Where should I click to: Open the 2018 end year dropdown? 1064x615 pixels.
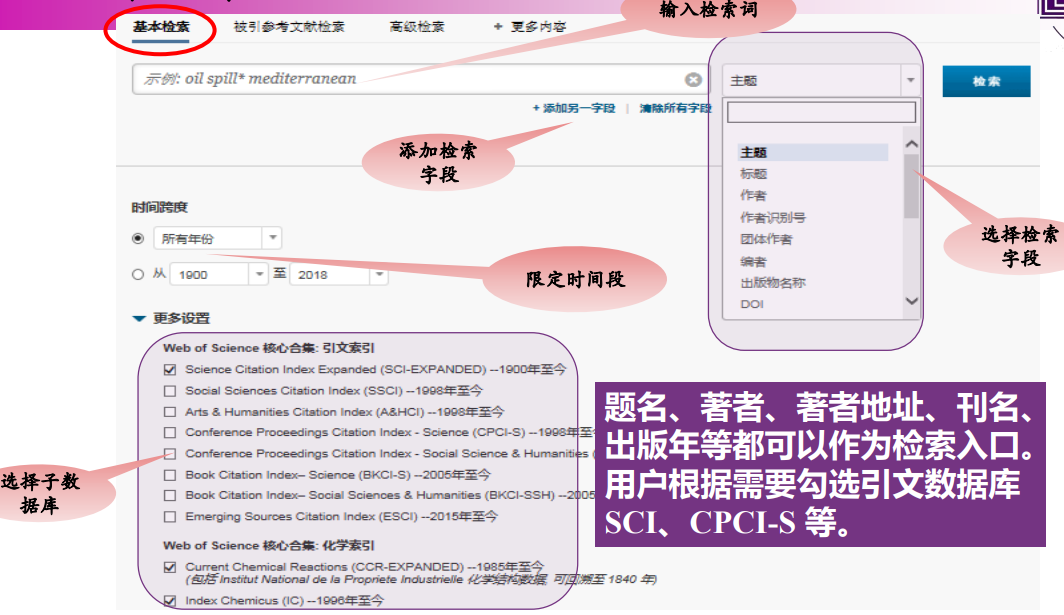(x=339, y=274)
